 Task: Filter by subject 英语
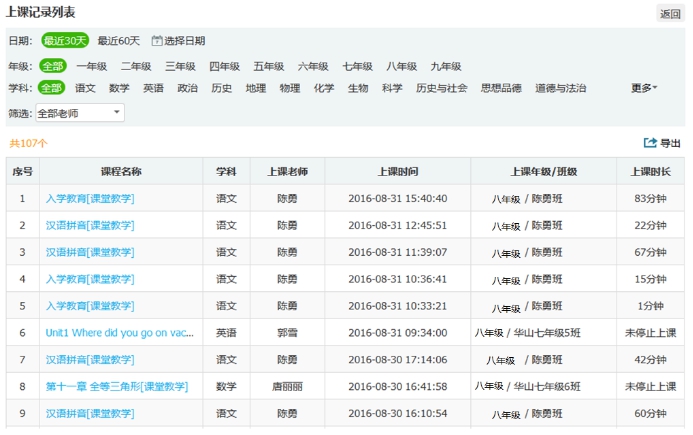pyautogui.click(x=153, y=88)
